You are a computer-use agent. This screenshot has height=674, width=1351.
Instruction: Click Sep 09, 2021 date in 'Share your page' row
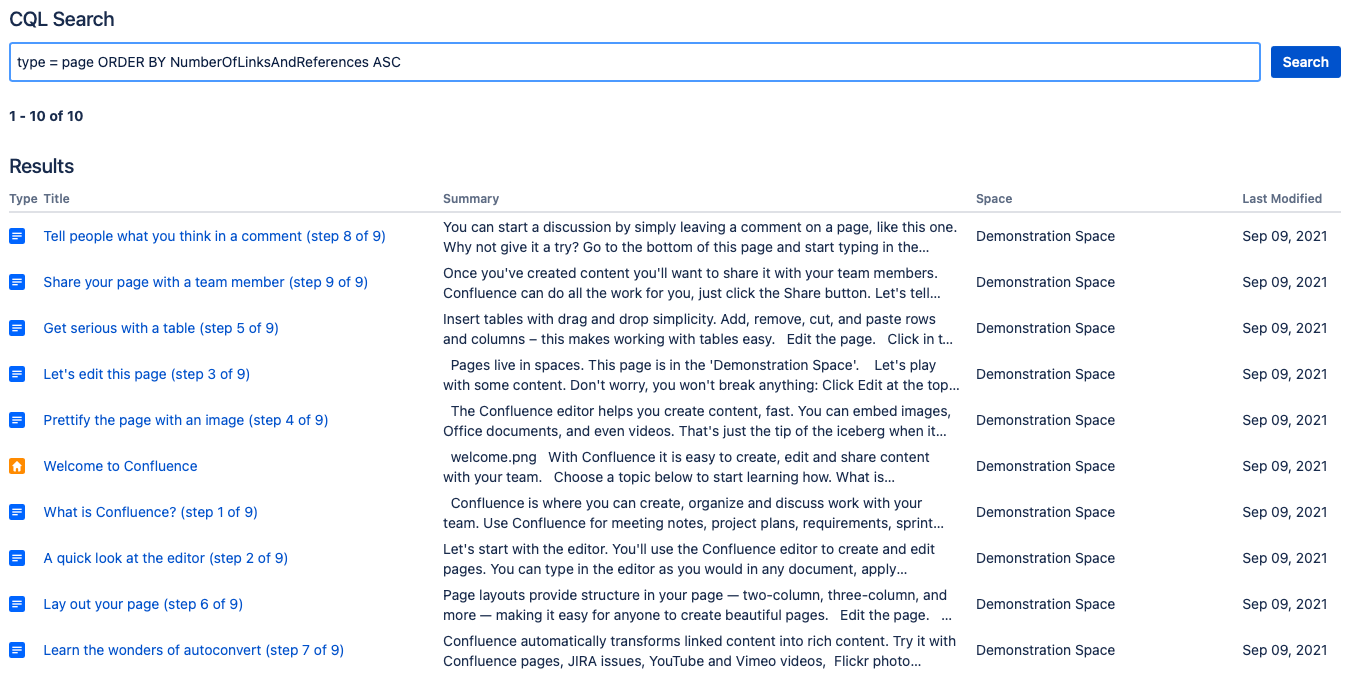tap(1285, 282)
